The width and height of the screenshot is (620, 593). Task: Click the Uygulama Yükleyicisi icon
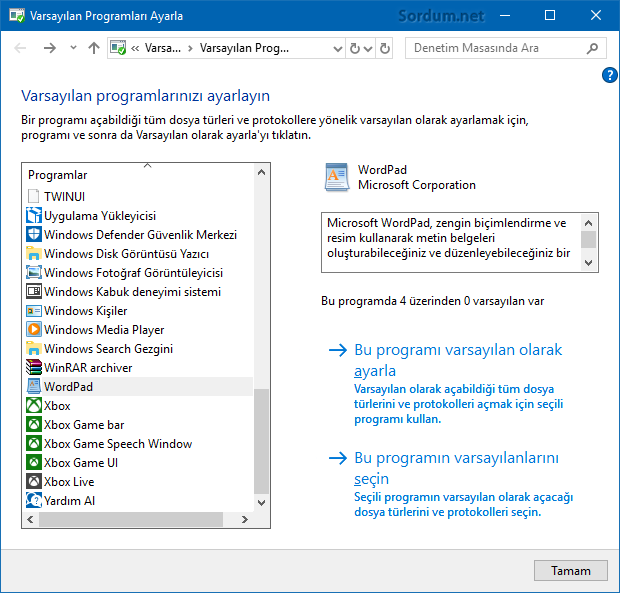coord(34,215)
